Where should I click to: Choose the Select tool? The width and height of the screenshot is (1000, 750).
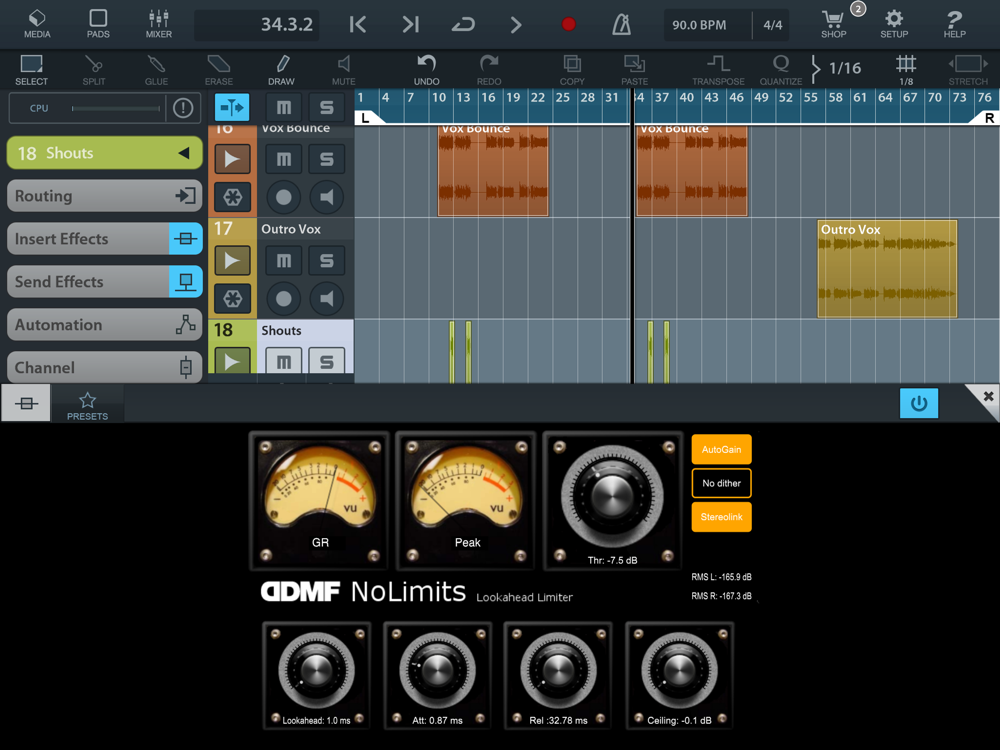tap(31, 70)
